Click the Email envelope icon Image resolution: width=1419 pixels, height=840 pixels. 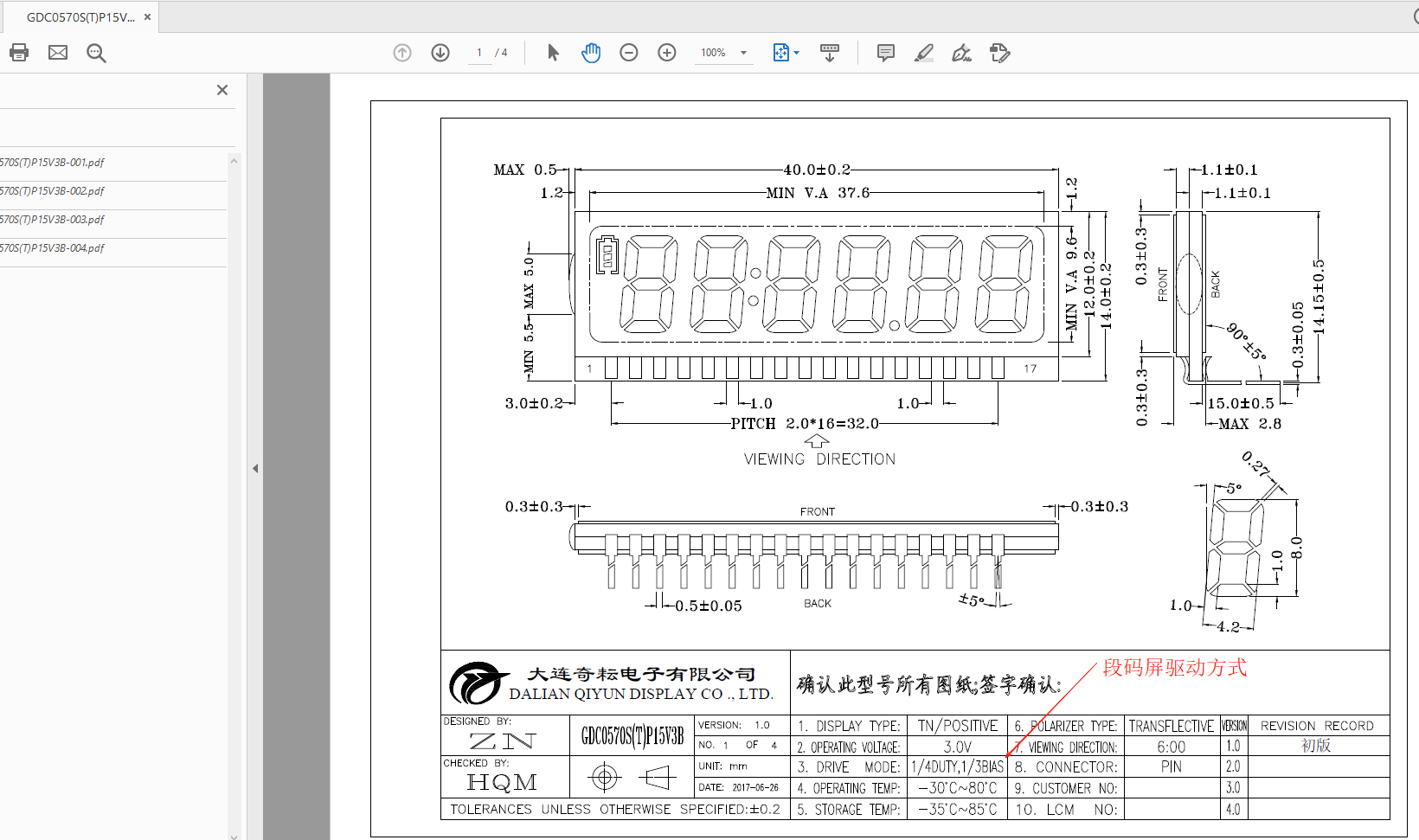58,53
